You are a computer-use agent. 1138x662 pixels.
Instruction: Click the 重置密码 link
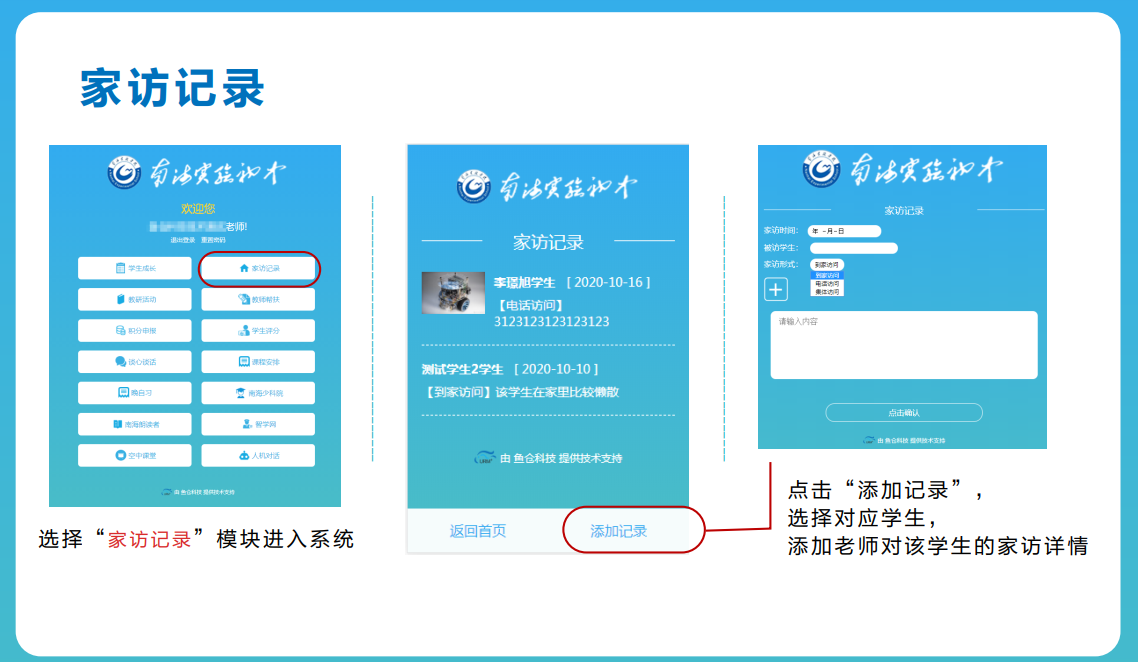click(x=213, y=240)
